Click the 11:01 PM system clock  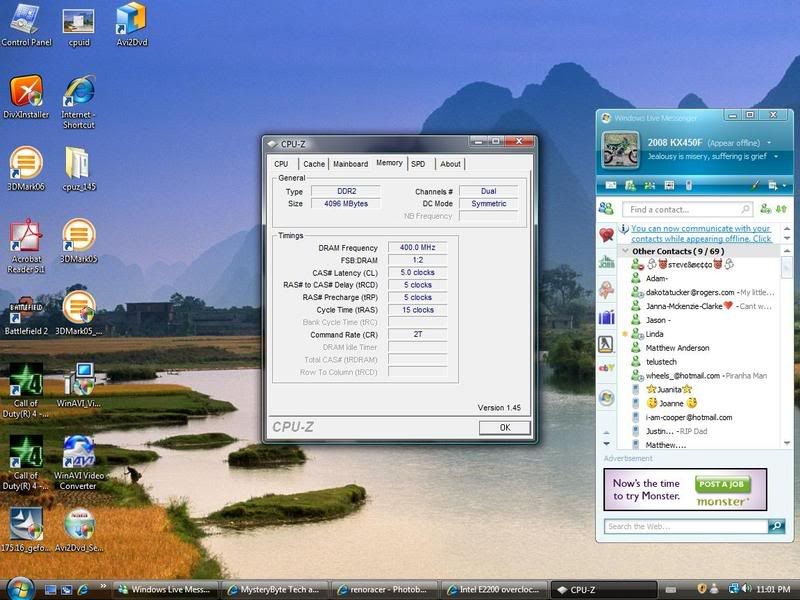tap(773, 589)
